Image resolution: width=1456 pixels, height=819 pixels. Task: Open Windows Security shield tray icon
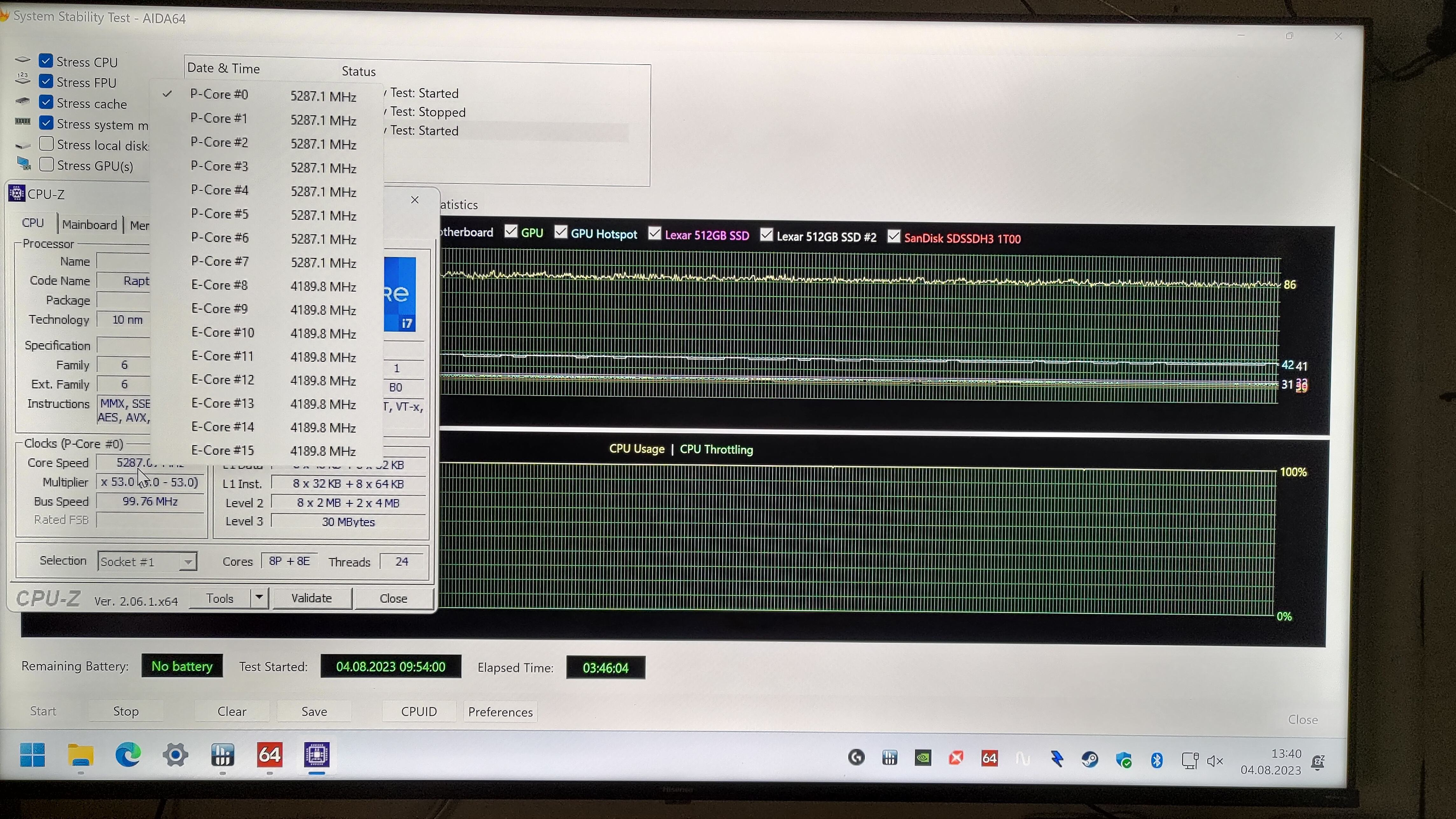tap(1123, 760)
